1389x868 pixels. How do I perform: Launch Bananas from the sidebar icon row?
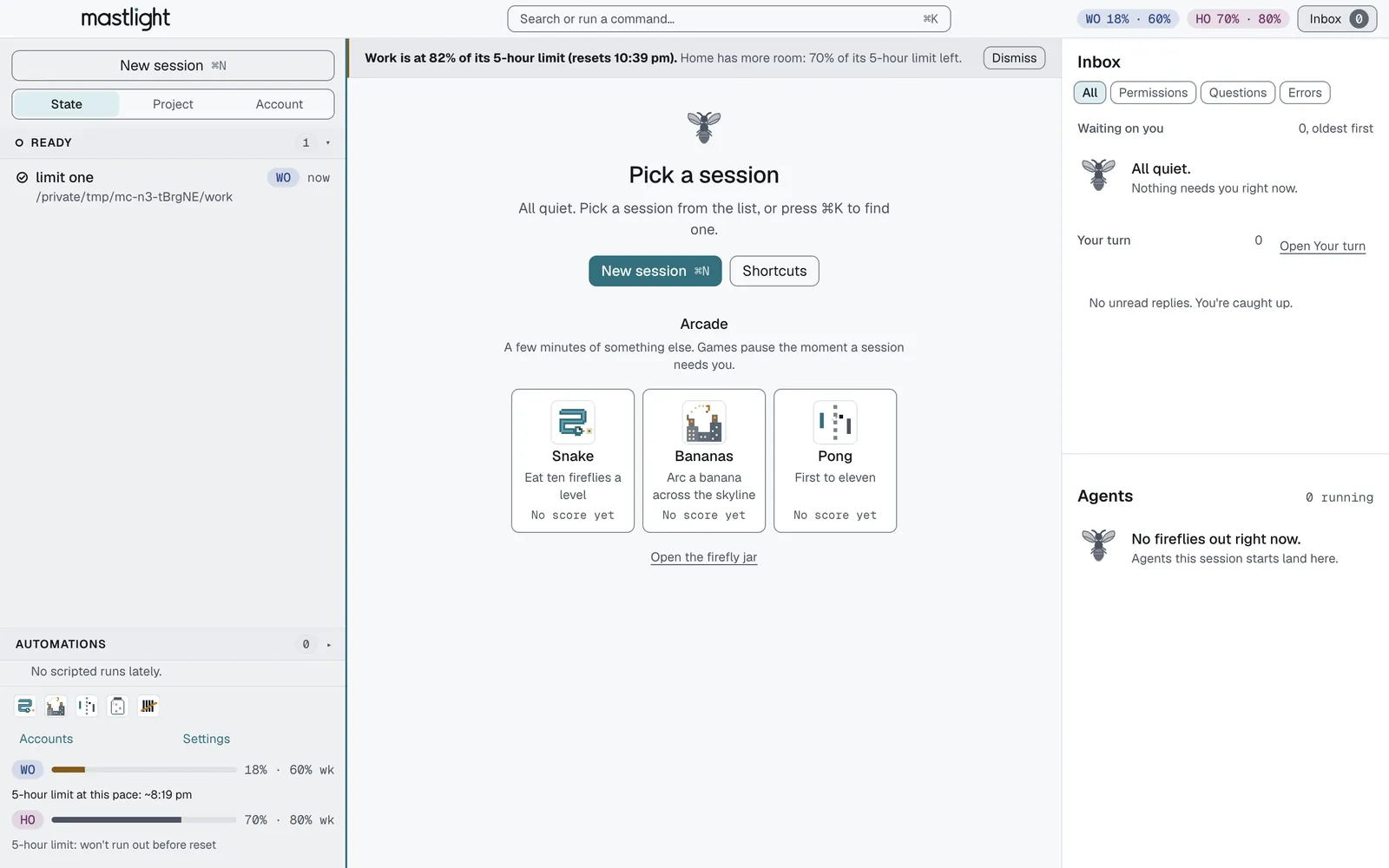(56, 707)
